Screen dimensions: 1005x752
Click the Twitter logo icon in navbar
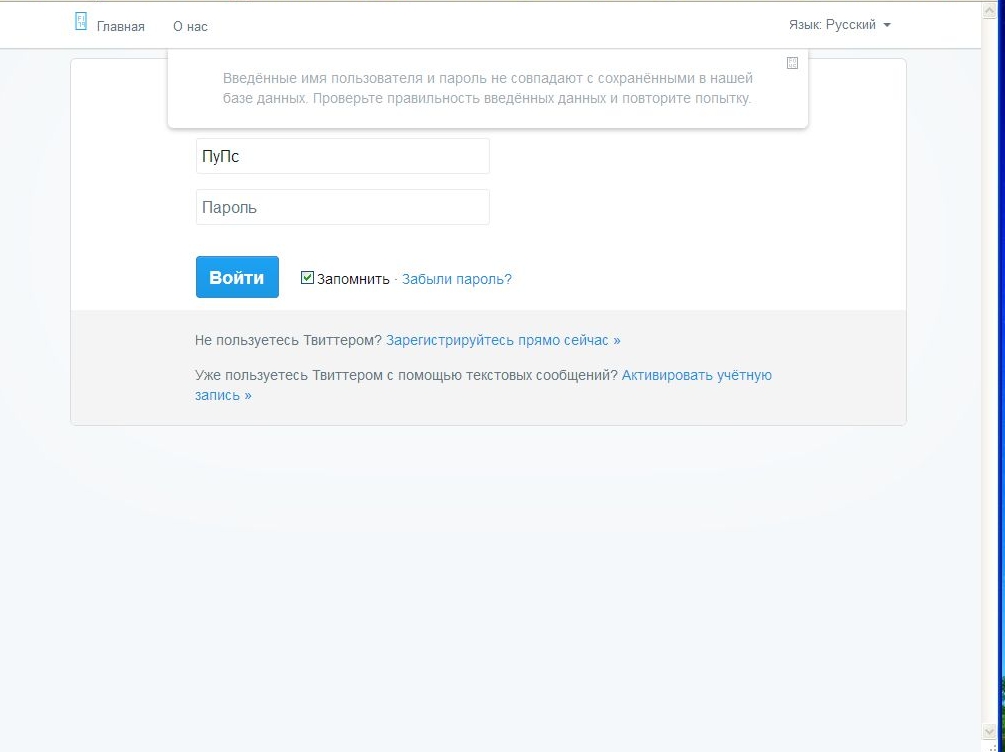(81, 22)
